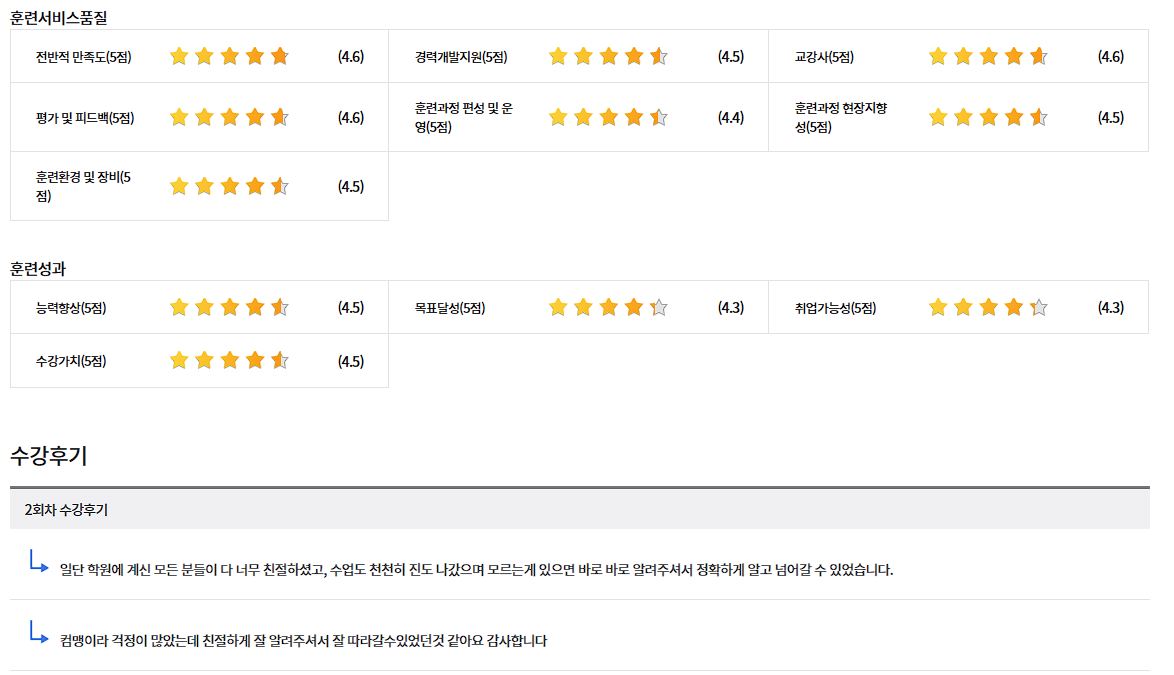Screen dimensions: 1174x675
Task: Click the (4.4) score for 훈련과정 편성 및 운영
Action: click(731, 118)
